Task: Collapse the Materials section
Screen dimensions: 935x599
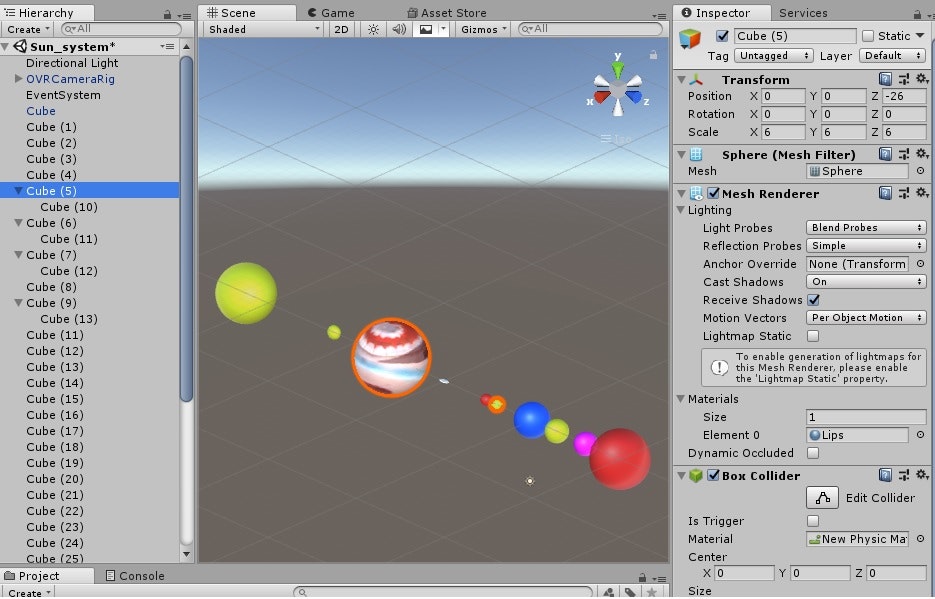Action: coord(681,399)
